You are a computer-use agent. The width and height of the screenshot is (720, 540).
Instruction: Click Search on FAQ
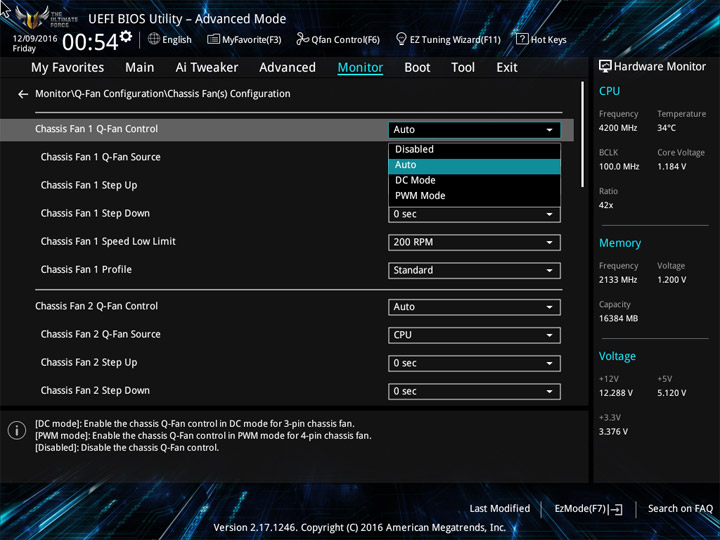pos(680,508)
